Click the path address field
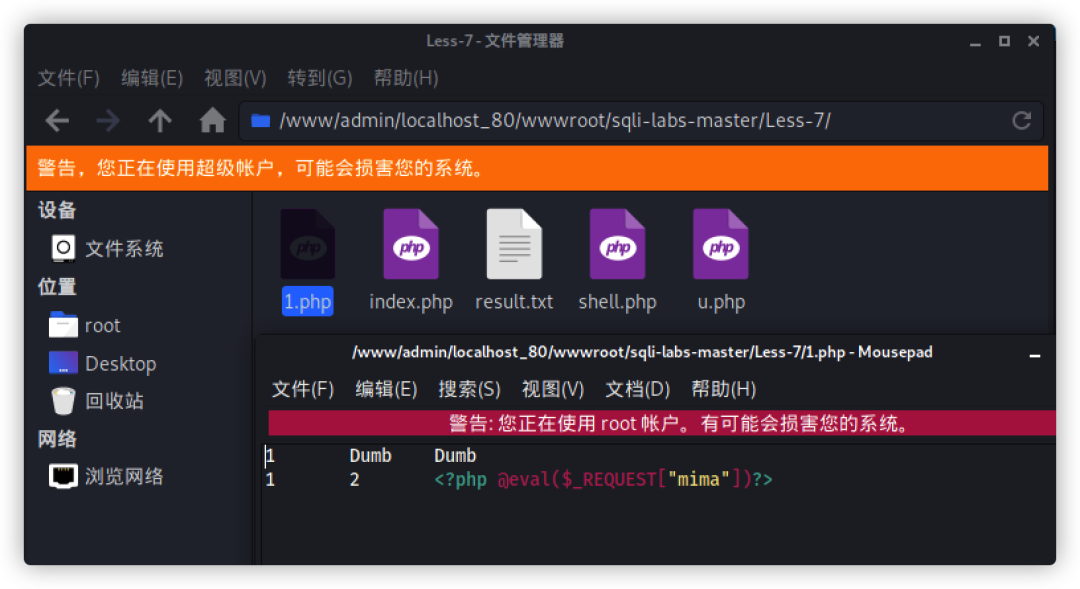Image resolution: width=1080 pixels, height=589 pixels. click(x=641, y=121)
